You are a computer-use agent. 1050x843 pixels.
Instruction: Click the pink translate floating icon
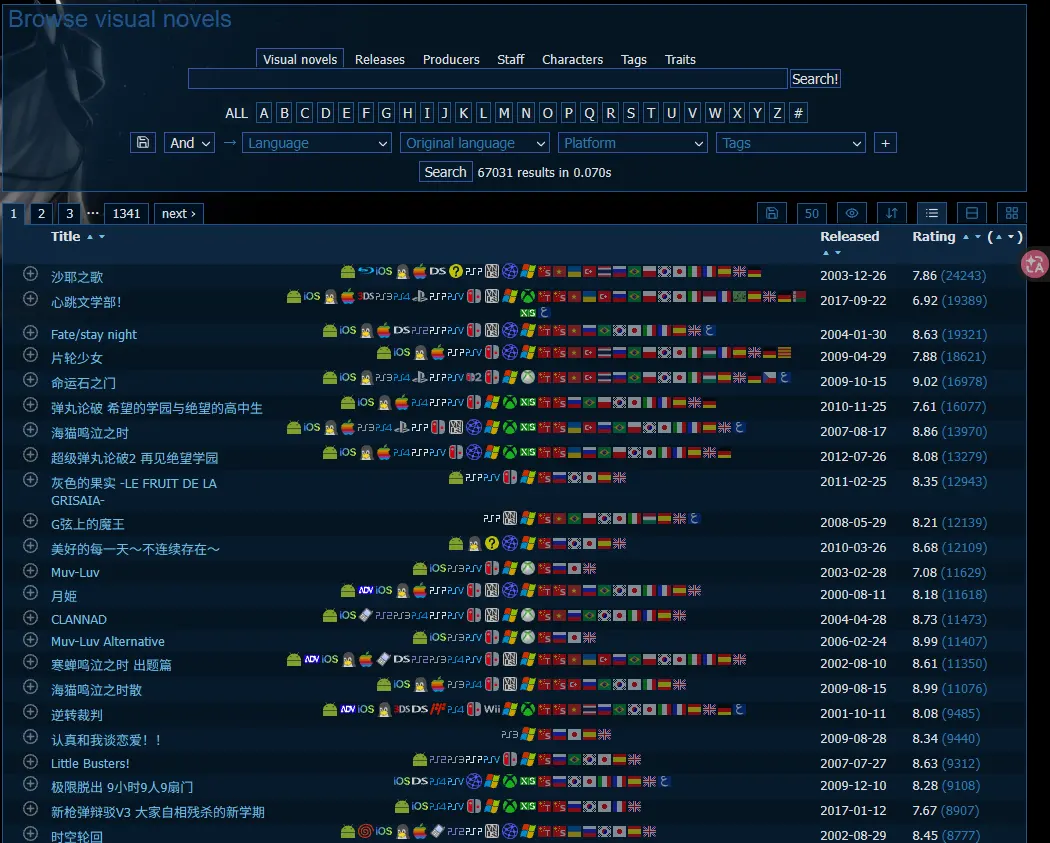[x=1035, y=264]
